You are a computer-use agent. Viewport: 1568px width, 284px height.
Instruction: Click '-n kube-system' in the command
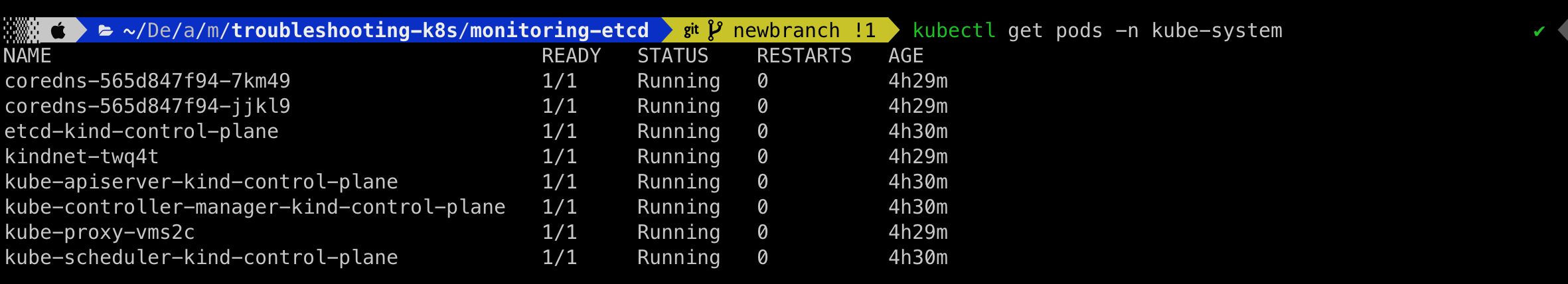1199,31
